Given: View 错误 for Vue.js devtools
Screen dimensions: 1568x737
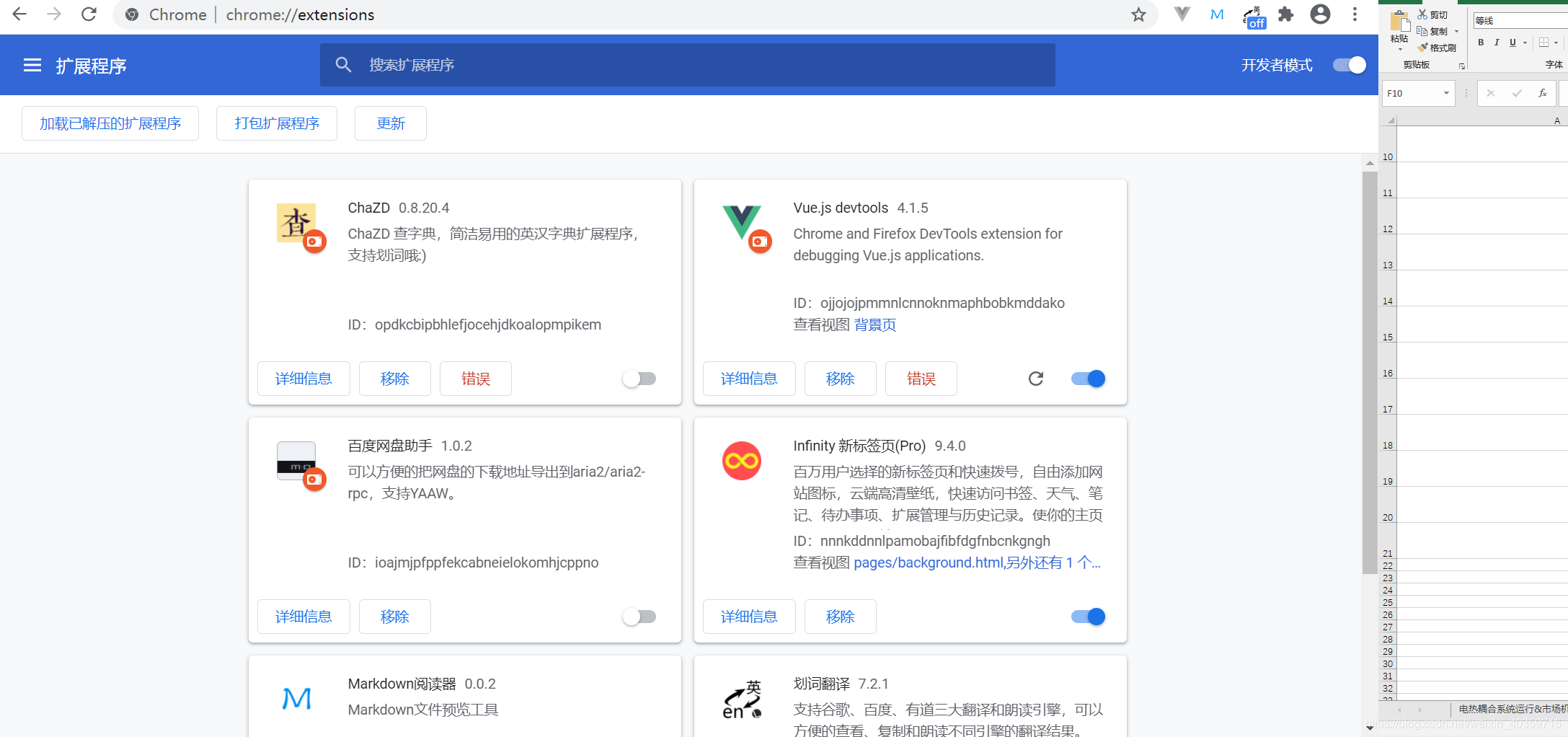Looking at the screenshot, I should pos(921,379).
